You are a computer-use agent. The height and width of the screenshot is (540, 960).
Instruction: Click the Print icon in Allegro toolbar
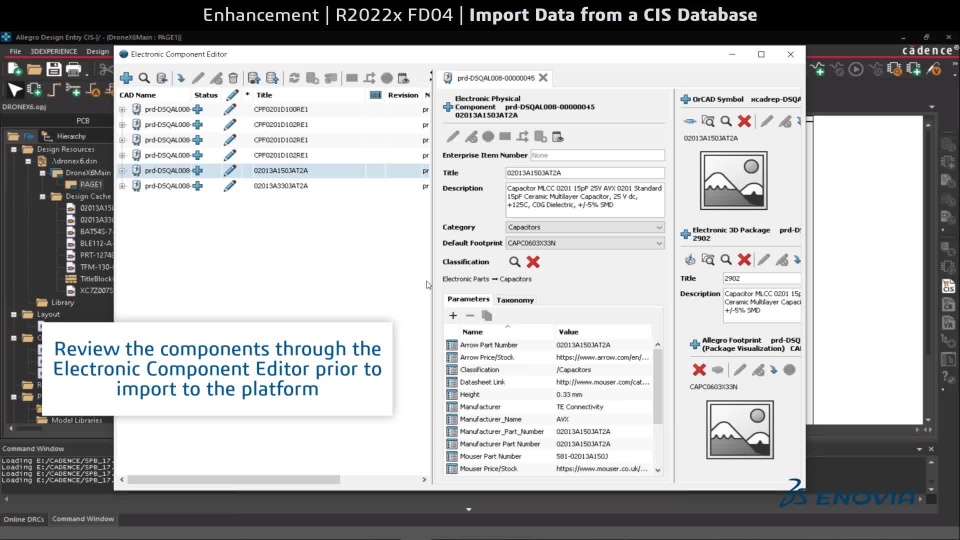coord(73,69)
